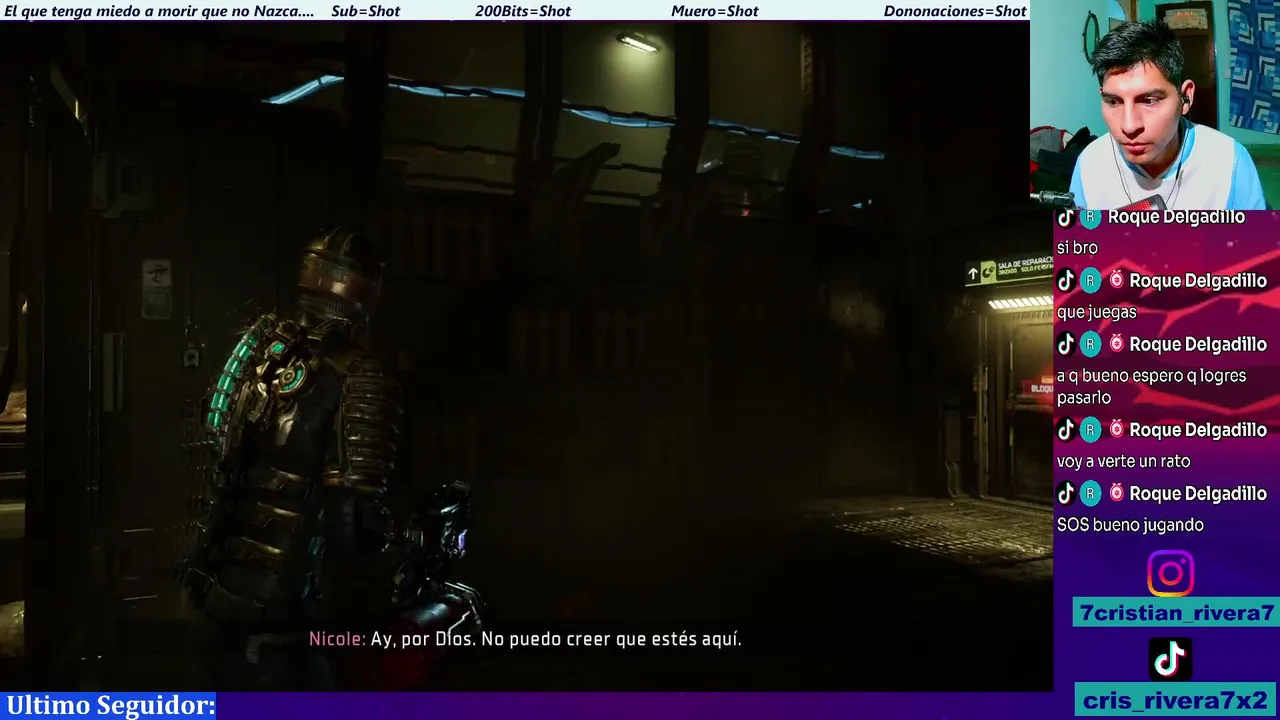This screenshot has height=720, width=1280.
Task: Click the Nicole subtitle line in the game
Action: click(x=525, y=639)
